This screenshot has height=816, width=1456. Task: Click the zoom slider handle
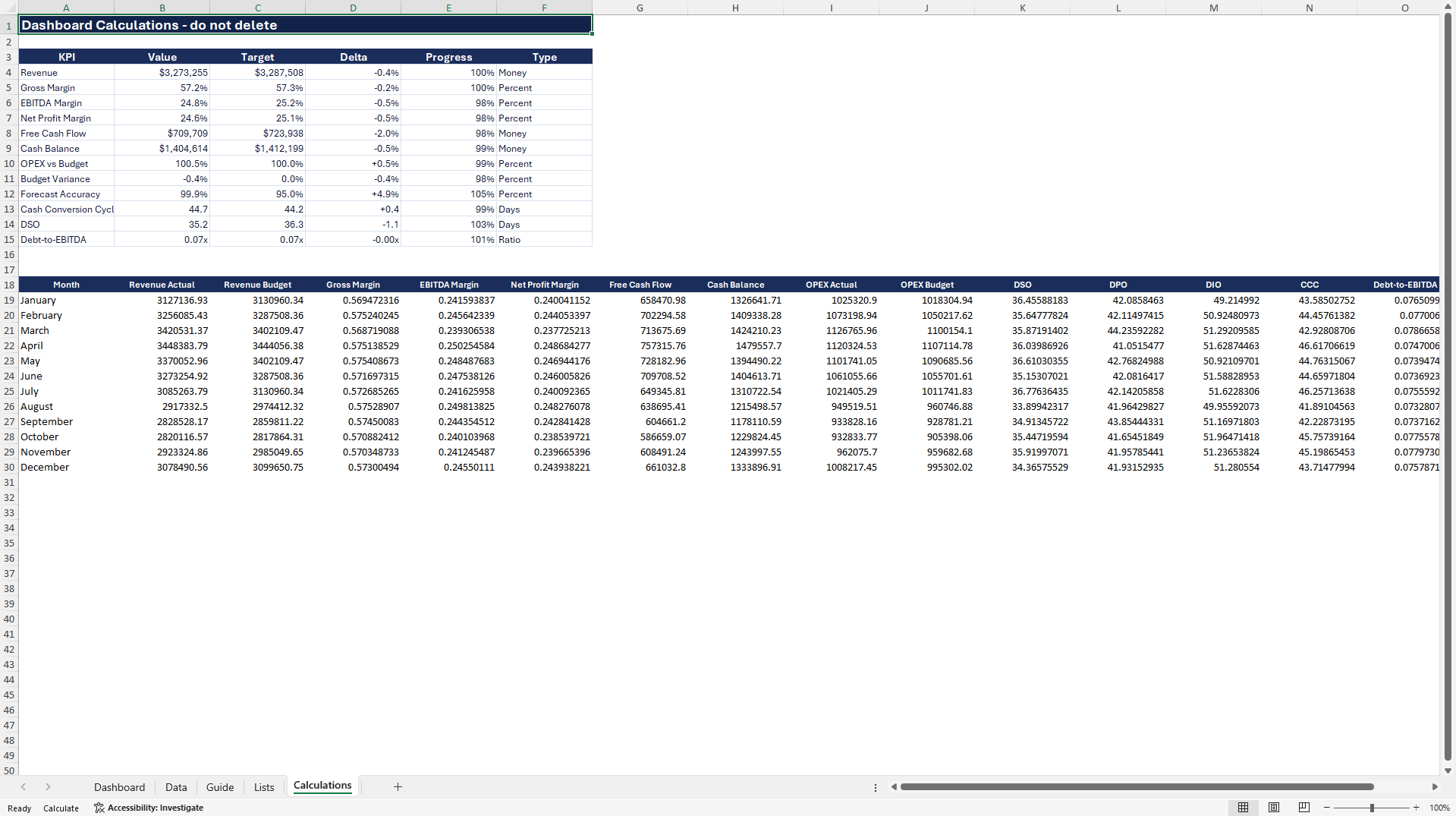coord(1372,808)
